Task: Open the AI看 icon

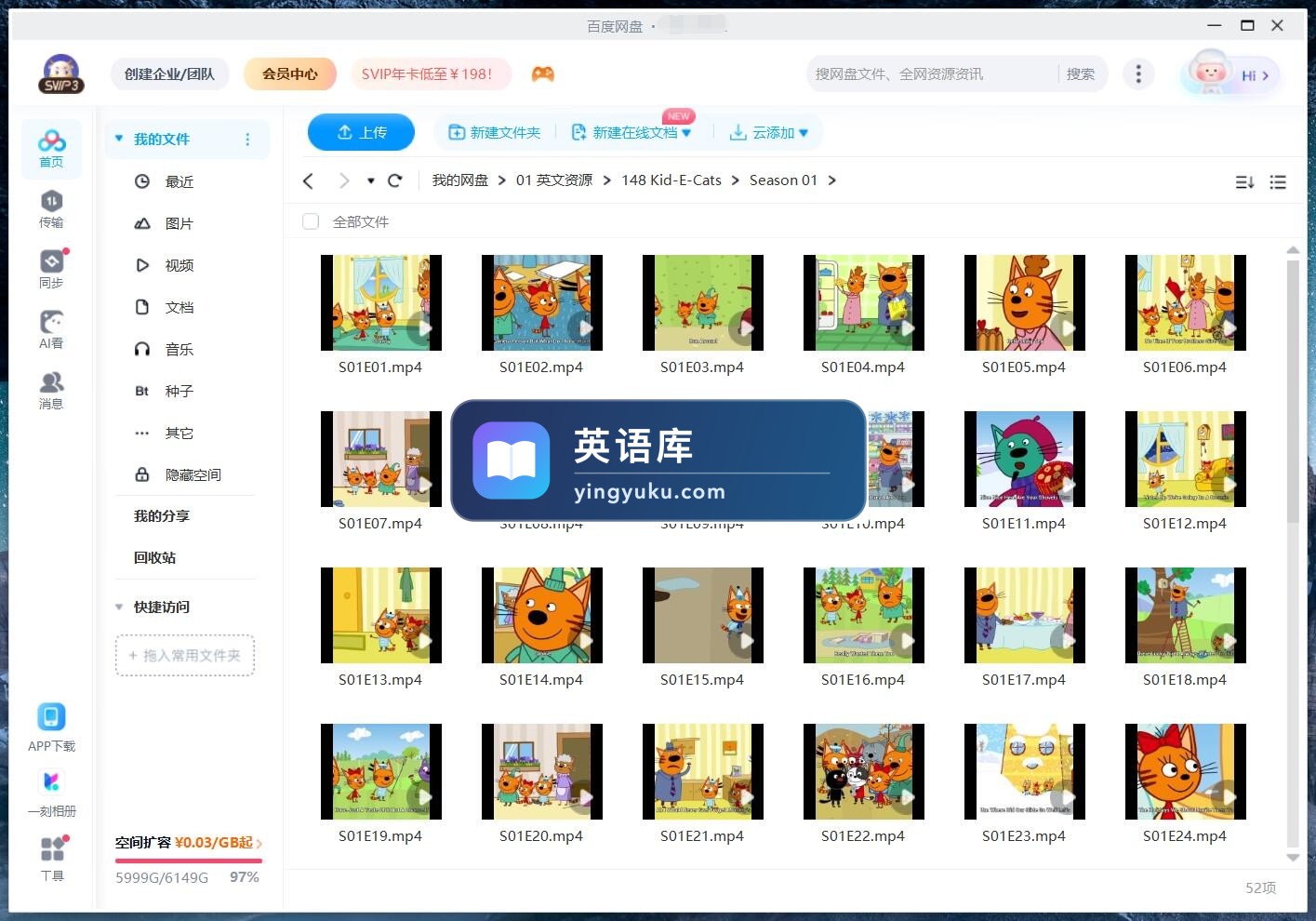Action: click(x=51, y=330)
